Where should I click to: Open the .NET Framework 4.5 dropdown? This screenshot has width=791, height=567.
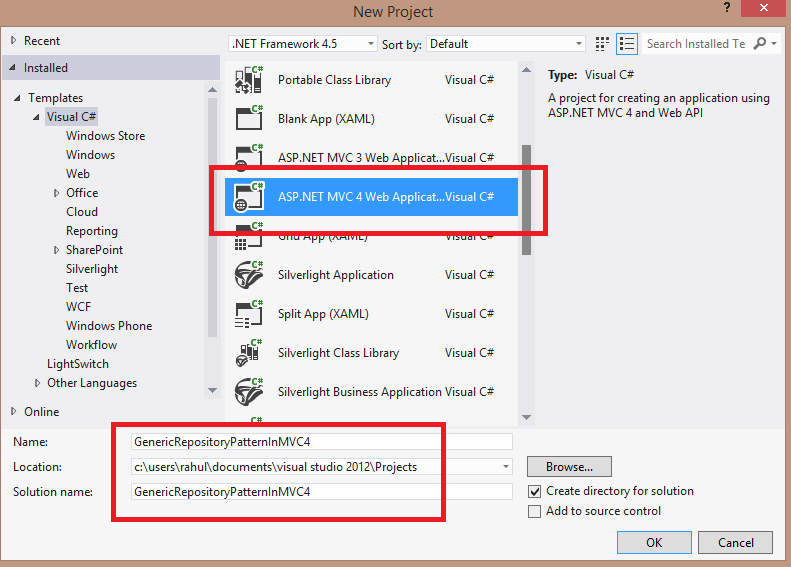pyautogui.click(x=303, y=44)
